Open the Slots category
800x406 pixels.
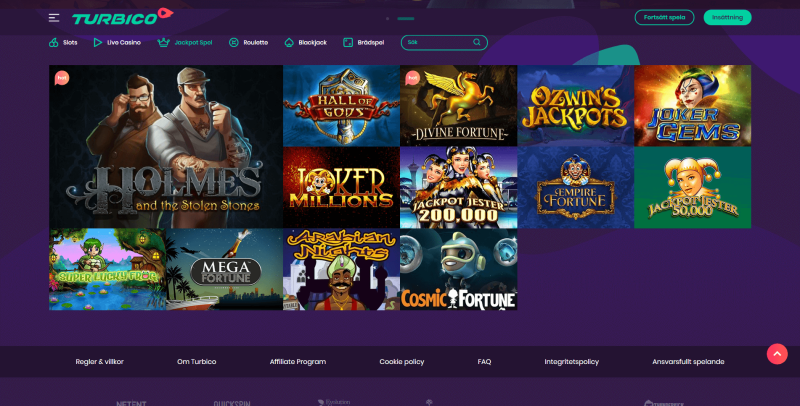coord(63,42)
